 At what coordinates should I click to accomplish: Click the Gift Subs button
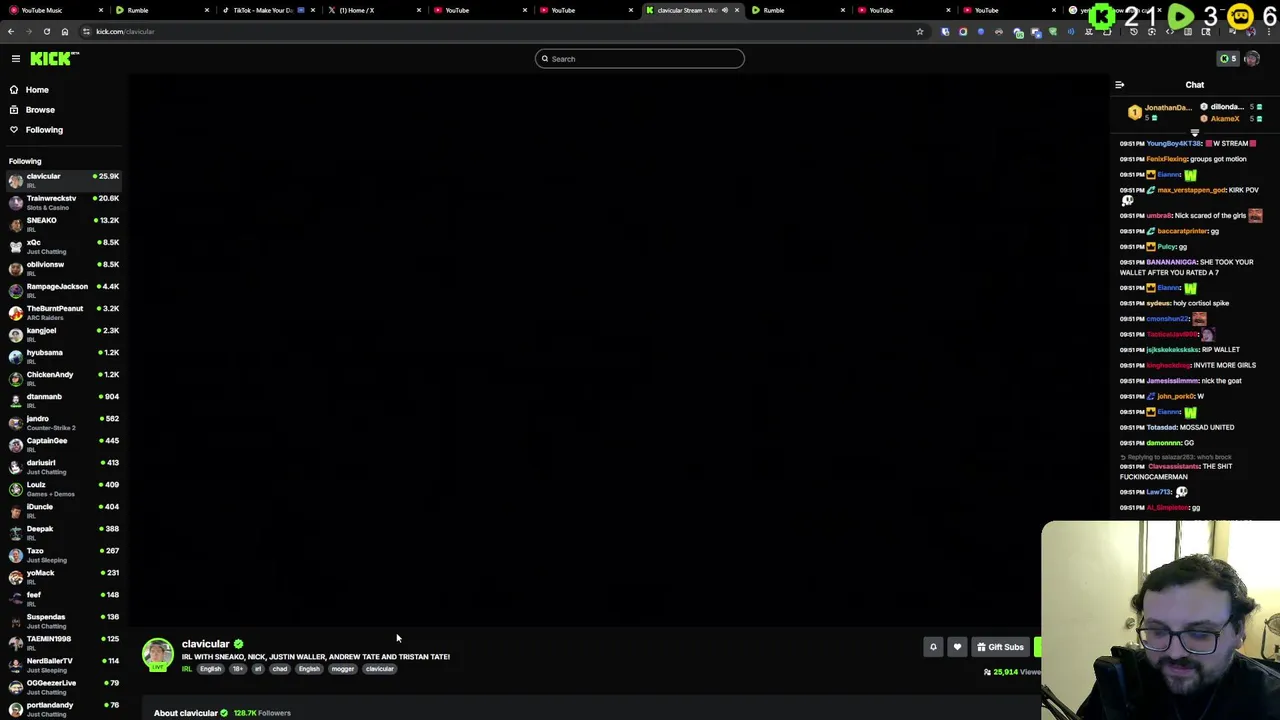[x=1000, y=647]
